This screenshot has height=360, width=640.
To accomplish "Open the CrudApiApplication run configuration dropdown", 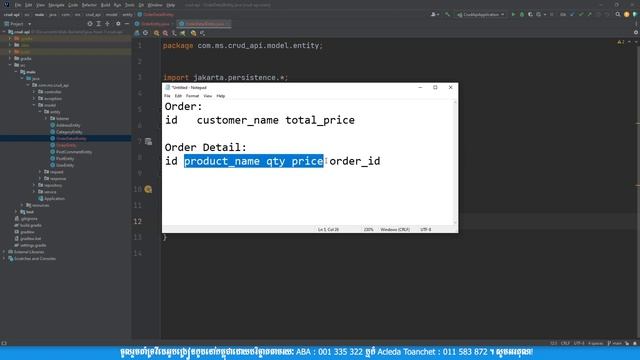I will [x=481, y=14].
